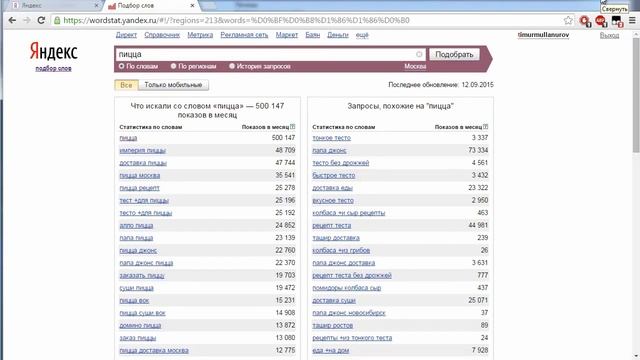
Task: Open the Справочник menu link
Action: click(x=162, y=35)
